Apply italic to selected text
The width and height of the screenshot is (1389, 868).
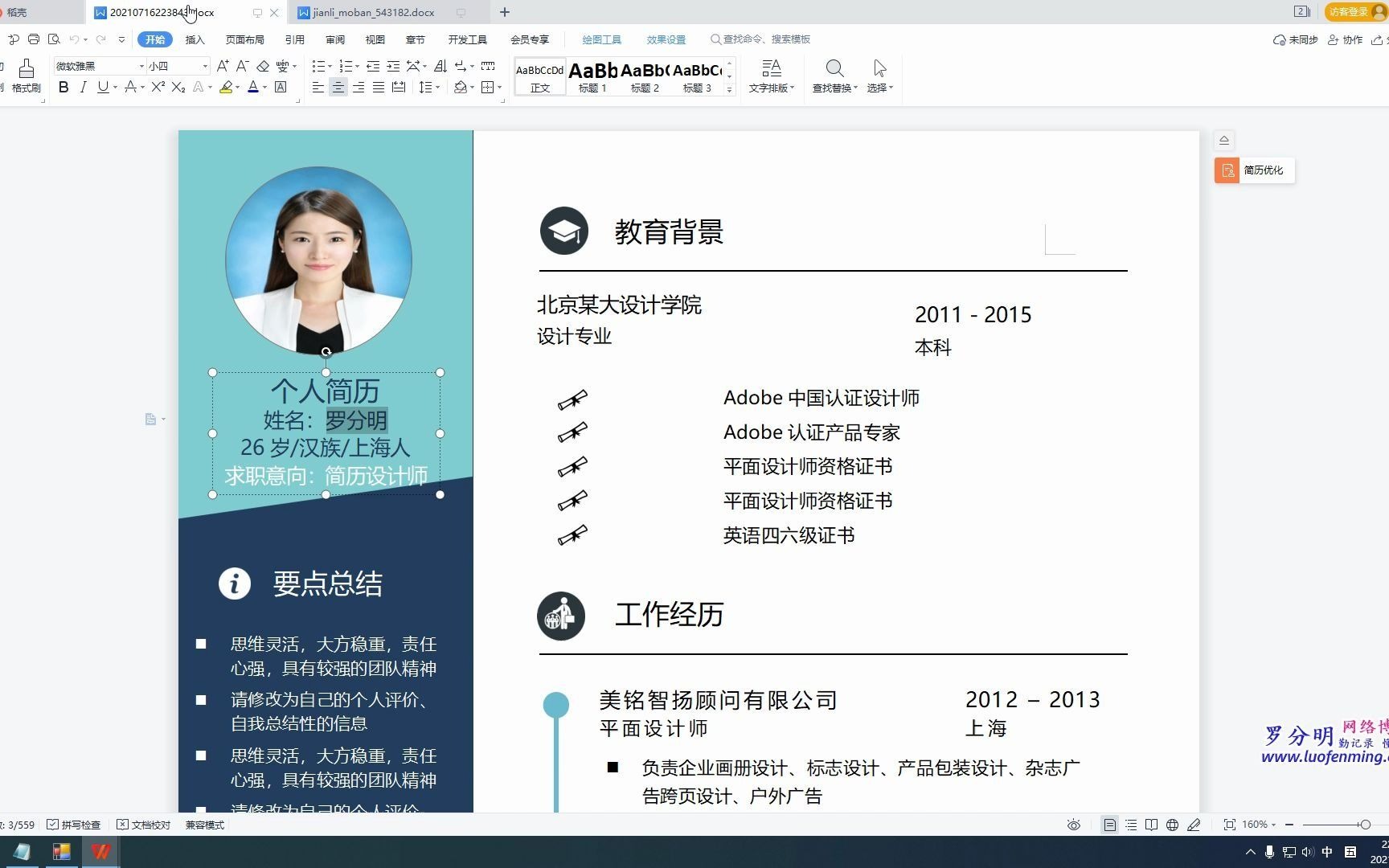[x=83, y=88]
